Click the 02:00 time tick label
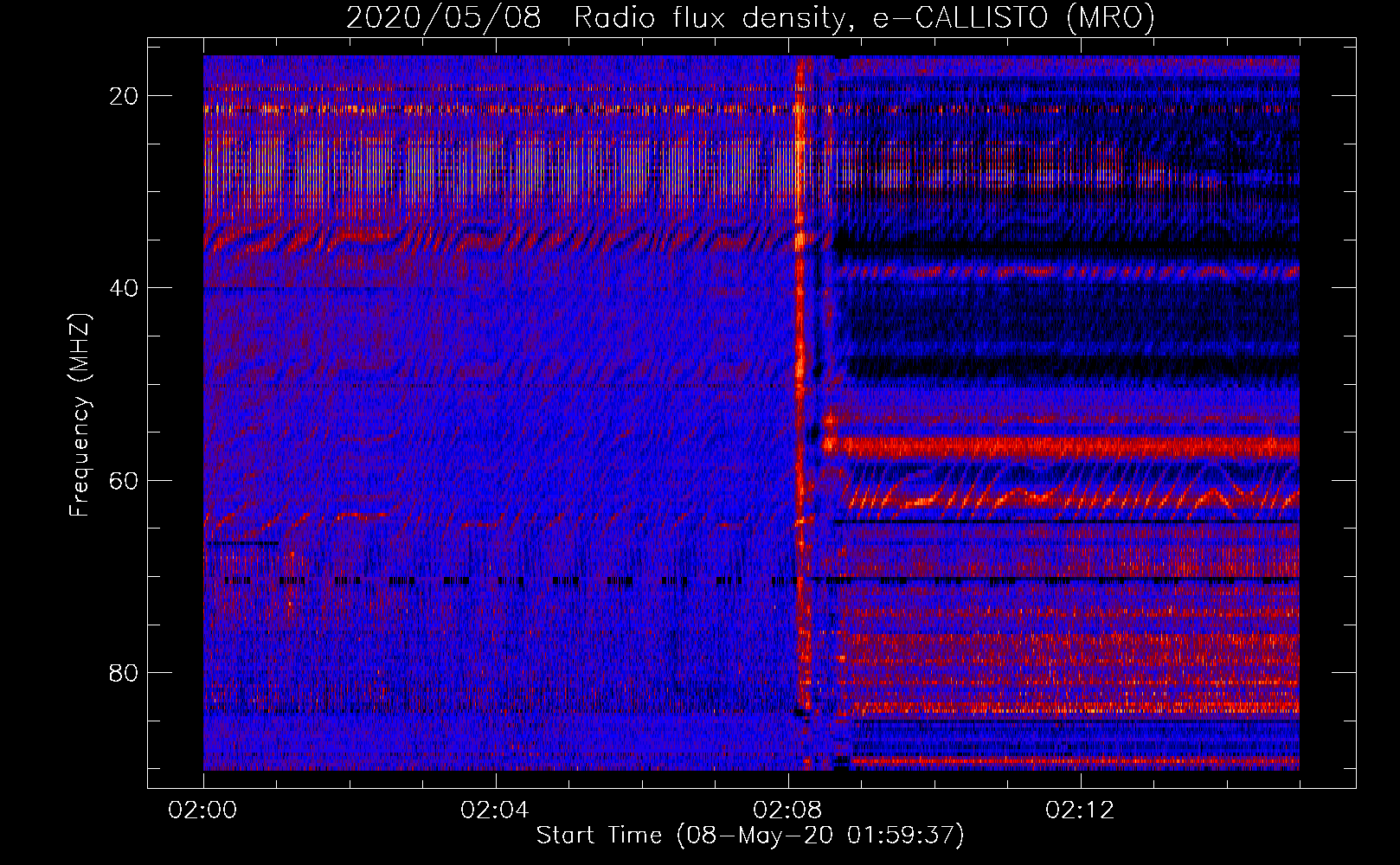Viewport: 1400px width, 865px height. pos(203,811)
